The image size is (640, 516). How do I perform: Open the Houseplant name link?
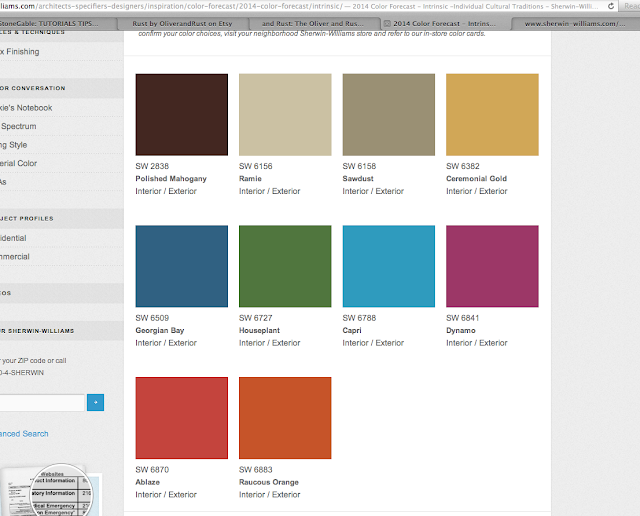[259, 330]
